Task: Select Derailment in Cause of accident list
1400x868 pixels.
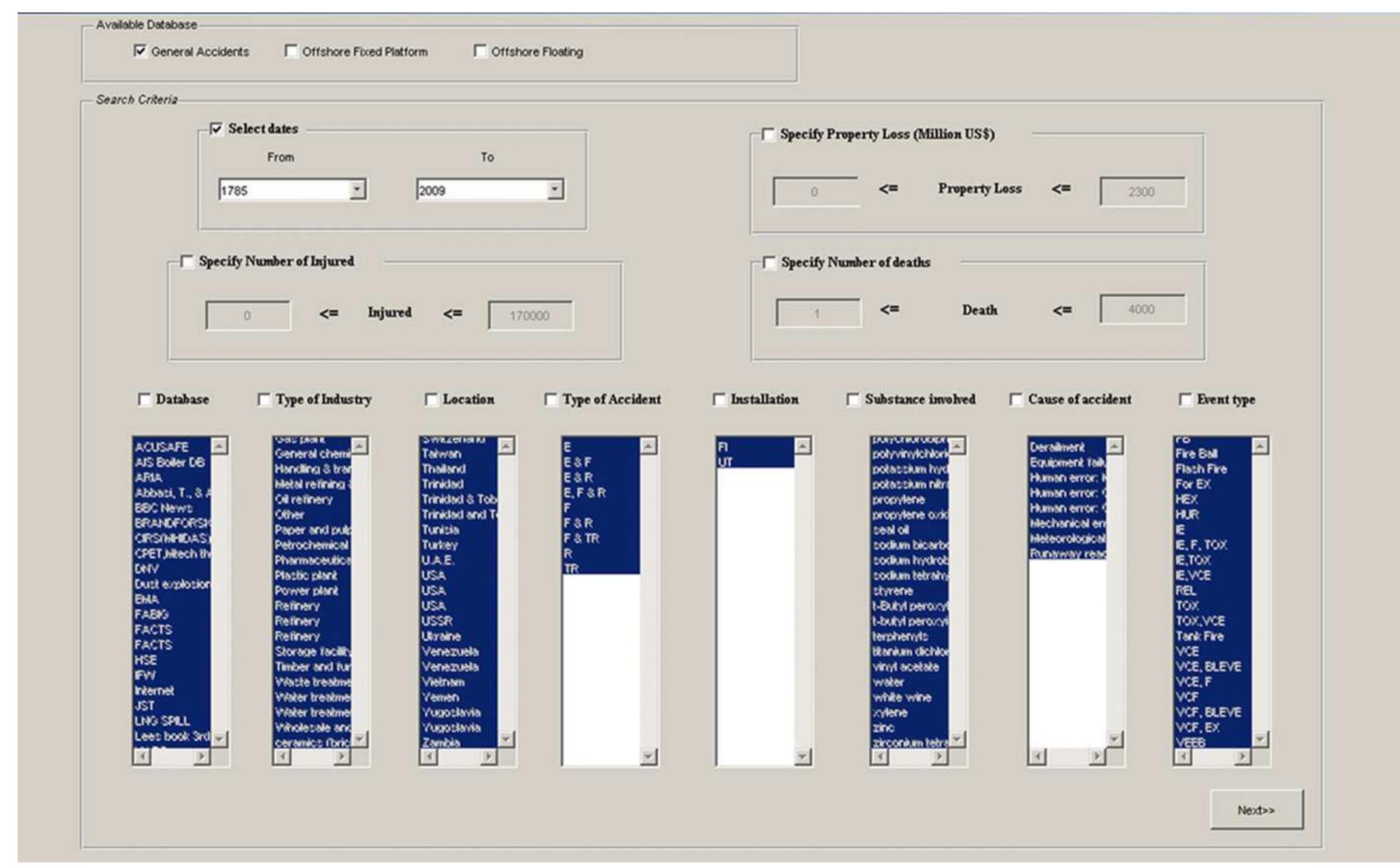Action: tap(1067, 447)
